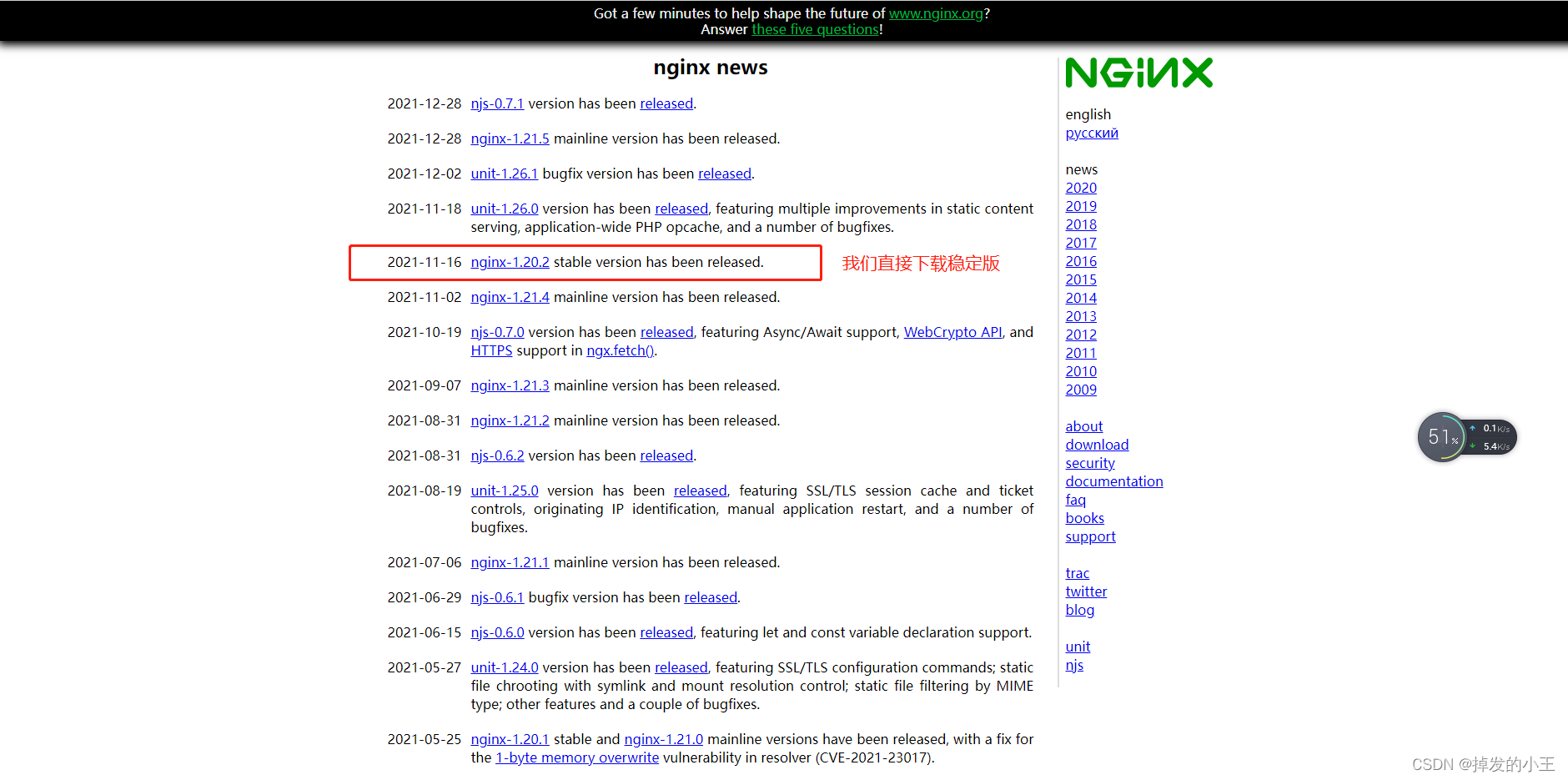View 2015 news archive

coord(1081,279)
